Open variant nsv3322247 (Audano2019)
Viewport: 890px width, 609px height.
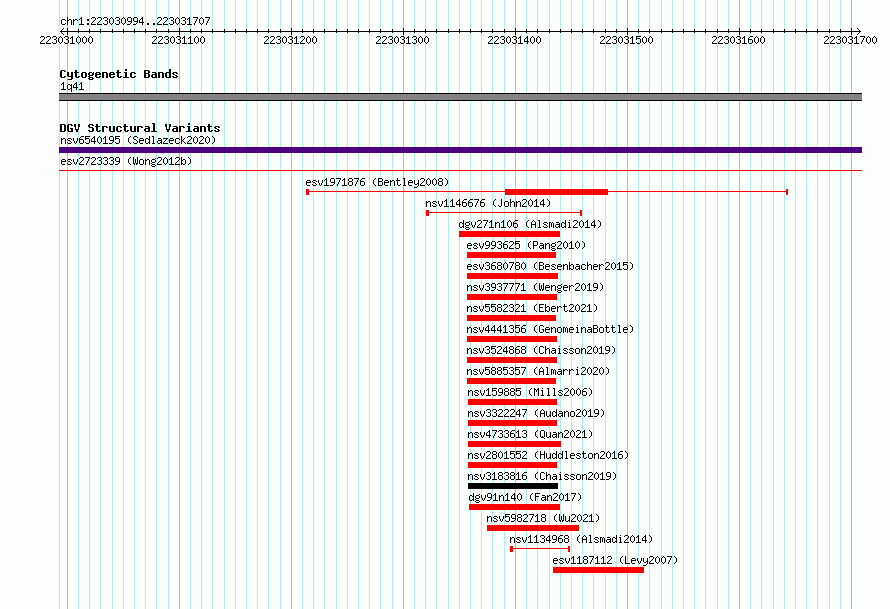pyautogui.click(x=536, y=413)
